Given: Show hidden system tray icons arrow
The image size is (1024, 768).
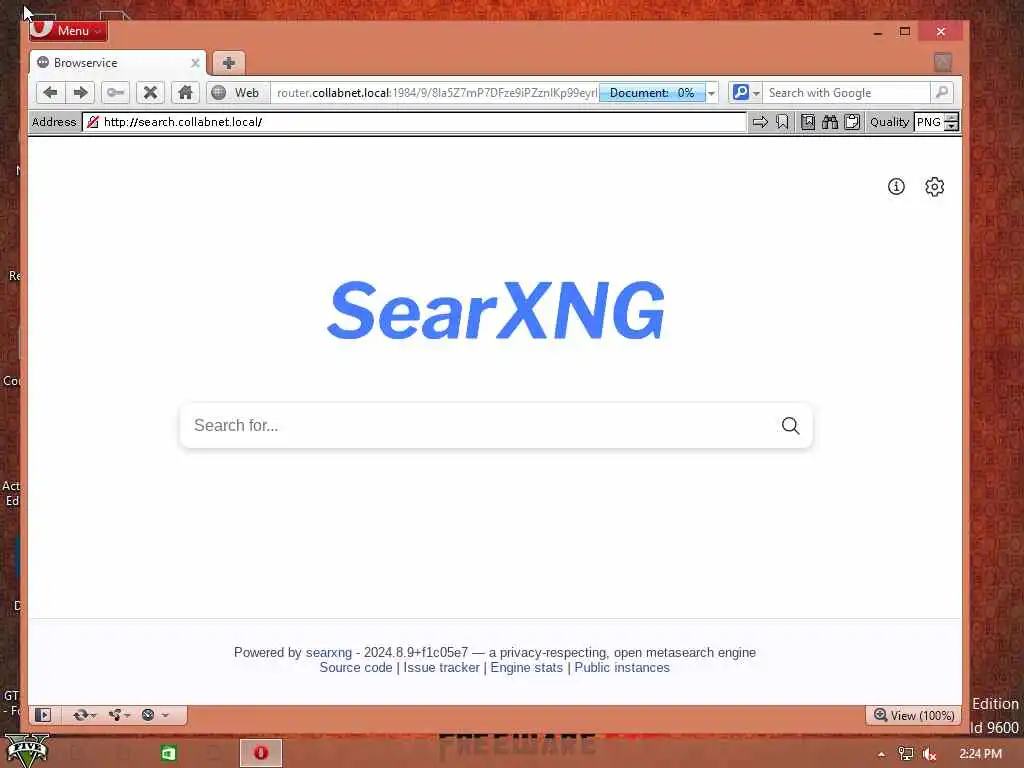Looking at the screenshot, I should (x=882, y=754).
